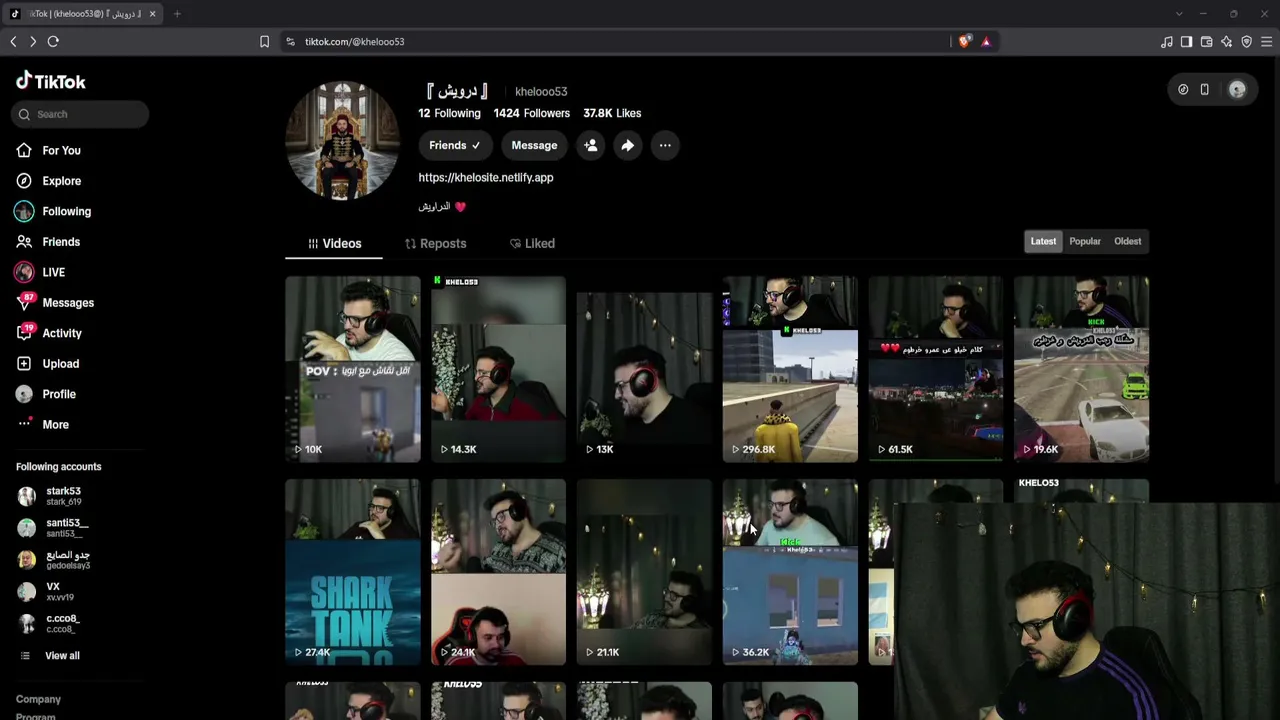This screenshot has width=1280, height=720.
Task: Send a Message to this profile
Action: coord(534,145)
